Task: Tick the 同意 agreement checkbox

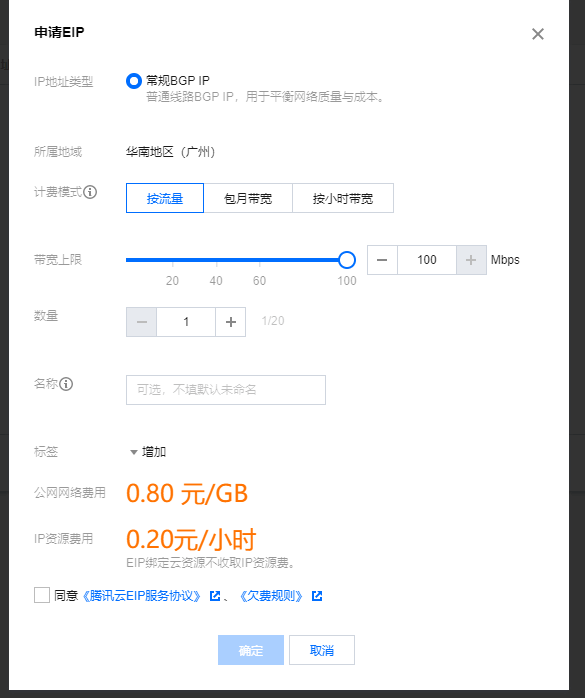Action: click(42, 595)
